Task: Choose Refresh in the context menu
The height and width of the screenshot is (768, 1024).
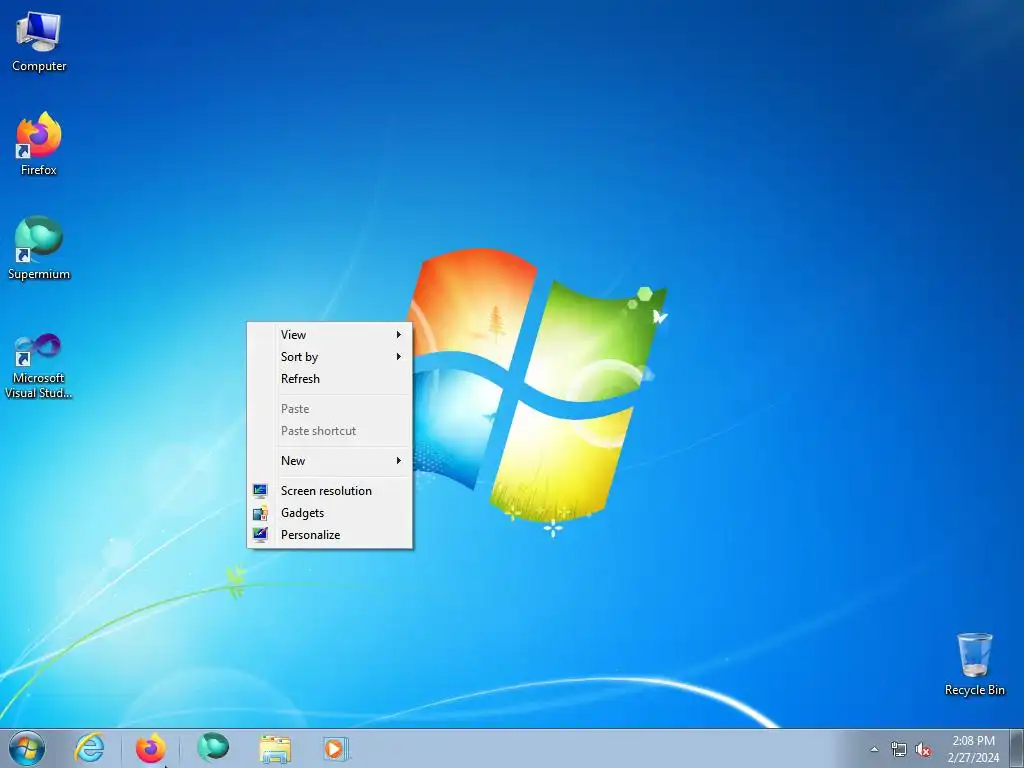Action: pyautogui.click(x=330, y=379)
